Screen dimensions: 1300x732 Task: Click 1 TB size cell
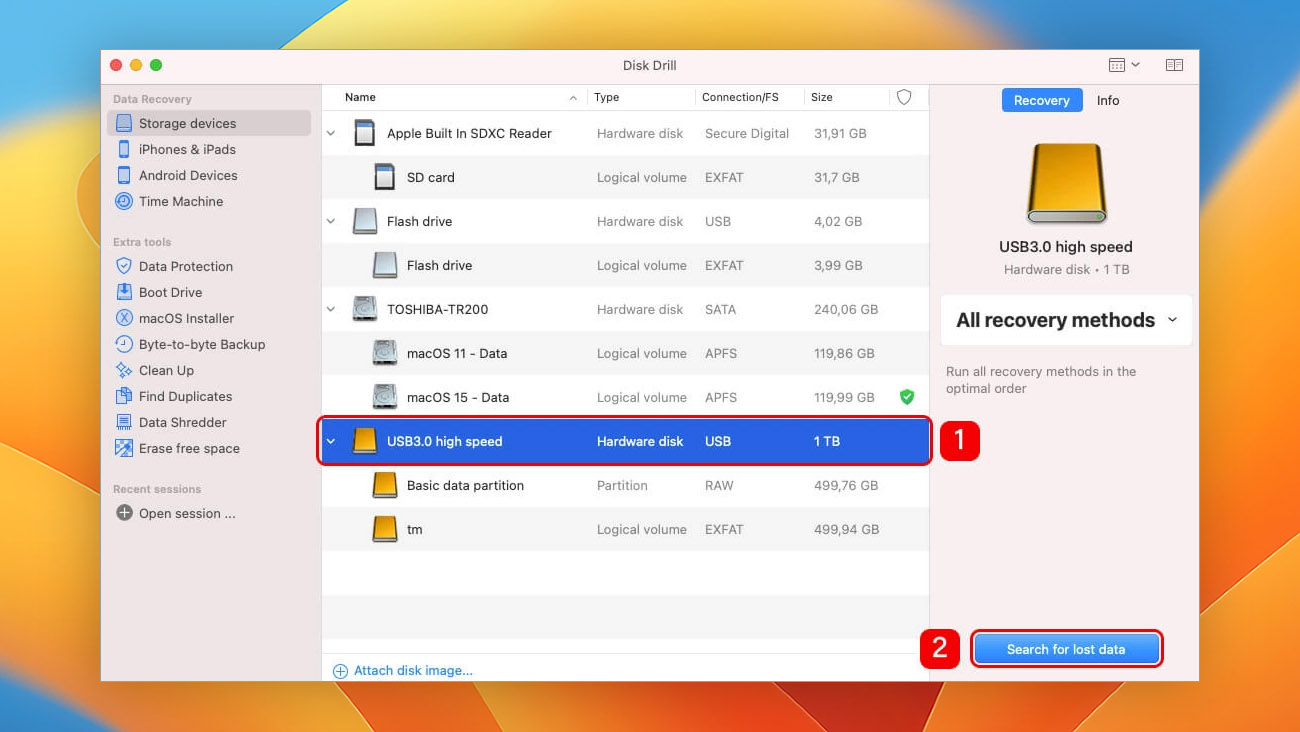point(827,441)
